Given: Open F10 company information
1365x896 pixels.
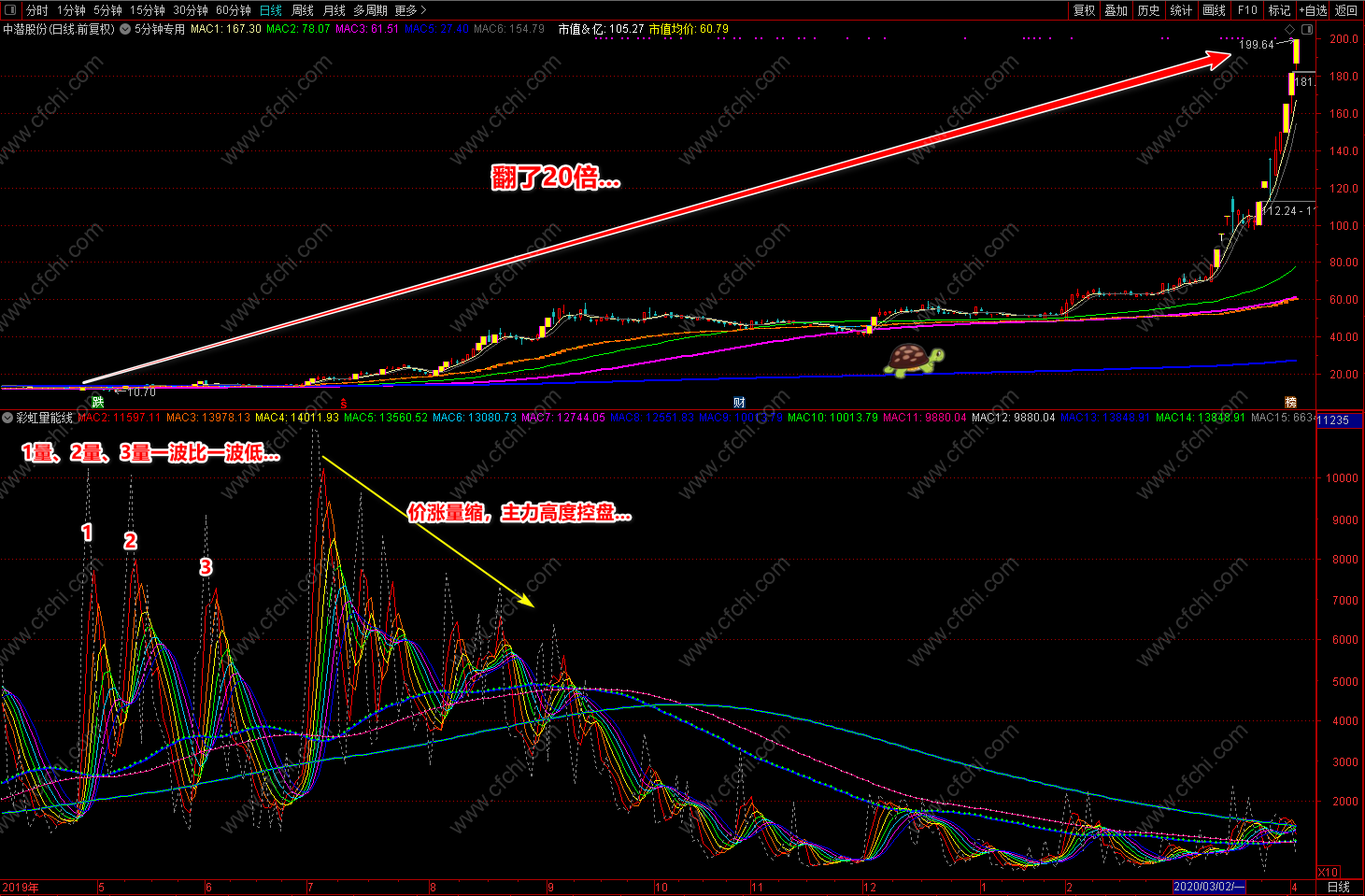Looking at the screenshot, I should coord(1247,10).
